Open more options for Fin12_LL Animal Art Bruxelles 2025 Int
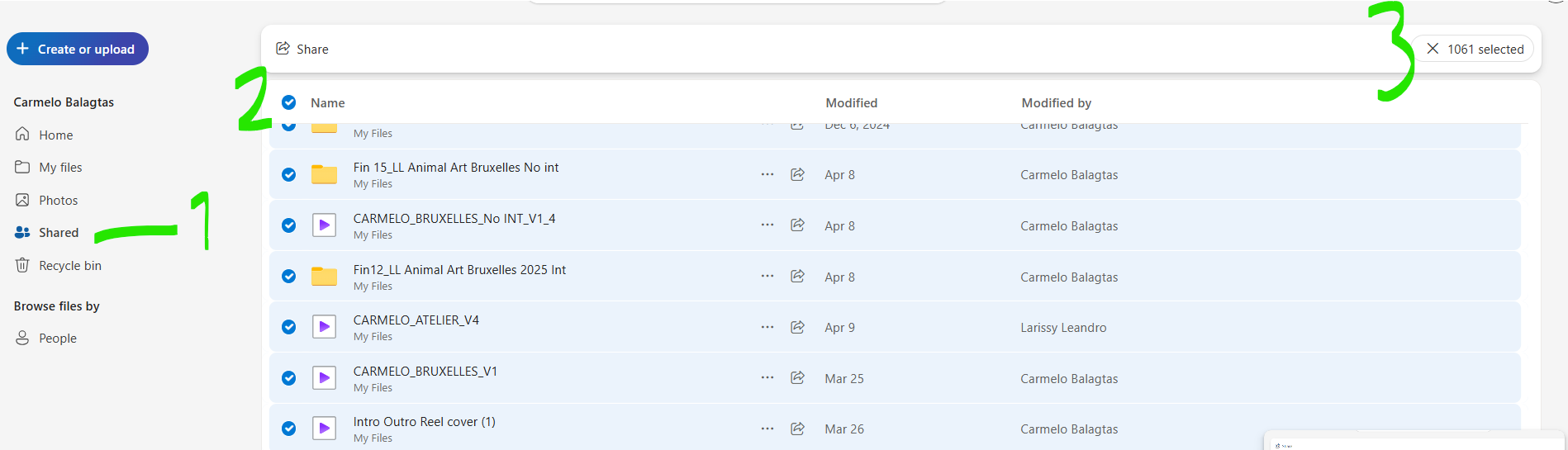 click(x=767, y=276)
